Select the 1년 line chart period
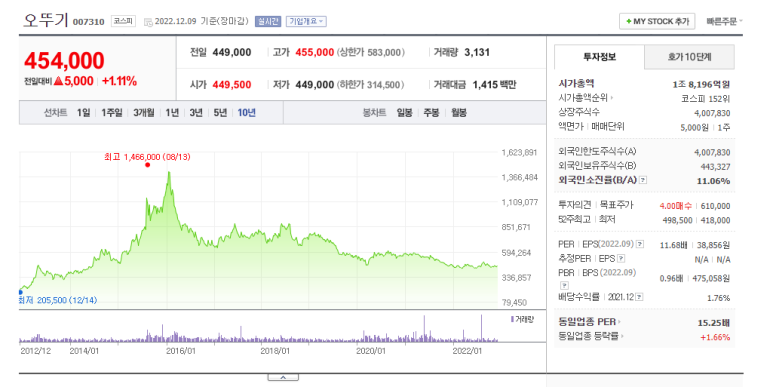The height and width of the screenshot is (387, 773). tap(172, 113)
